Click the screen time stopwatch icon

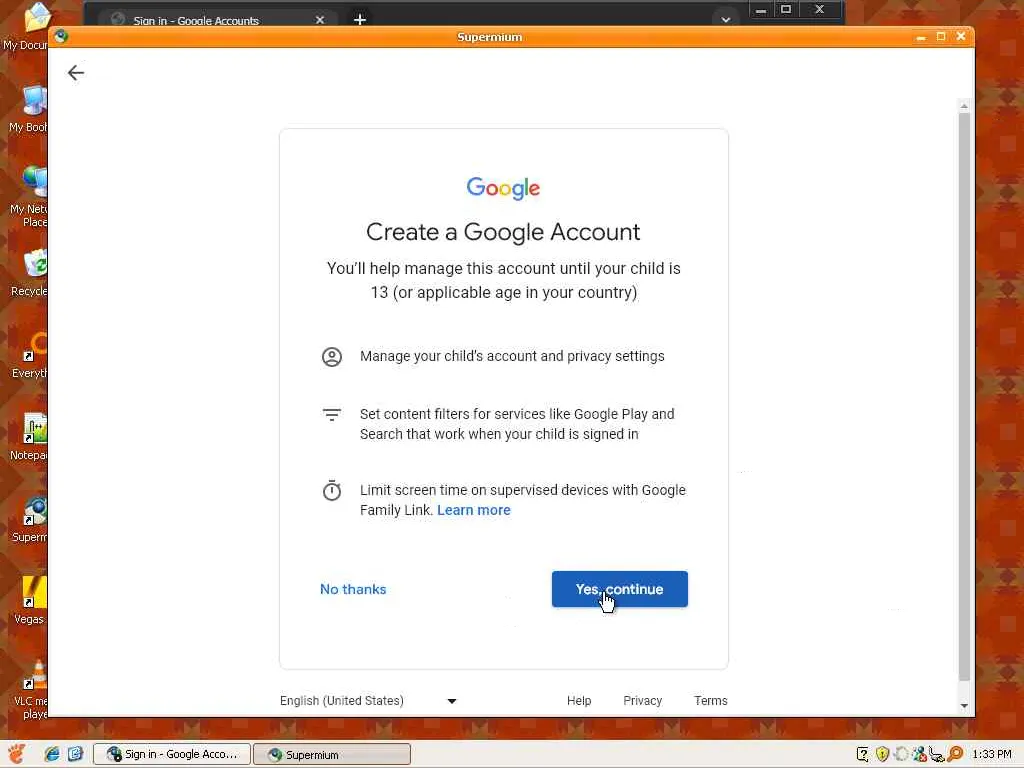(332, 490)
